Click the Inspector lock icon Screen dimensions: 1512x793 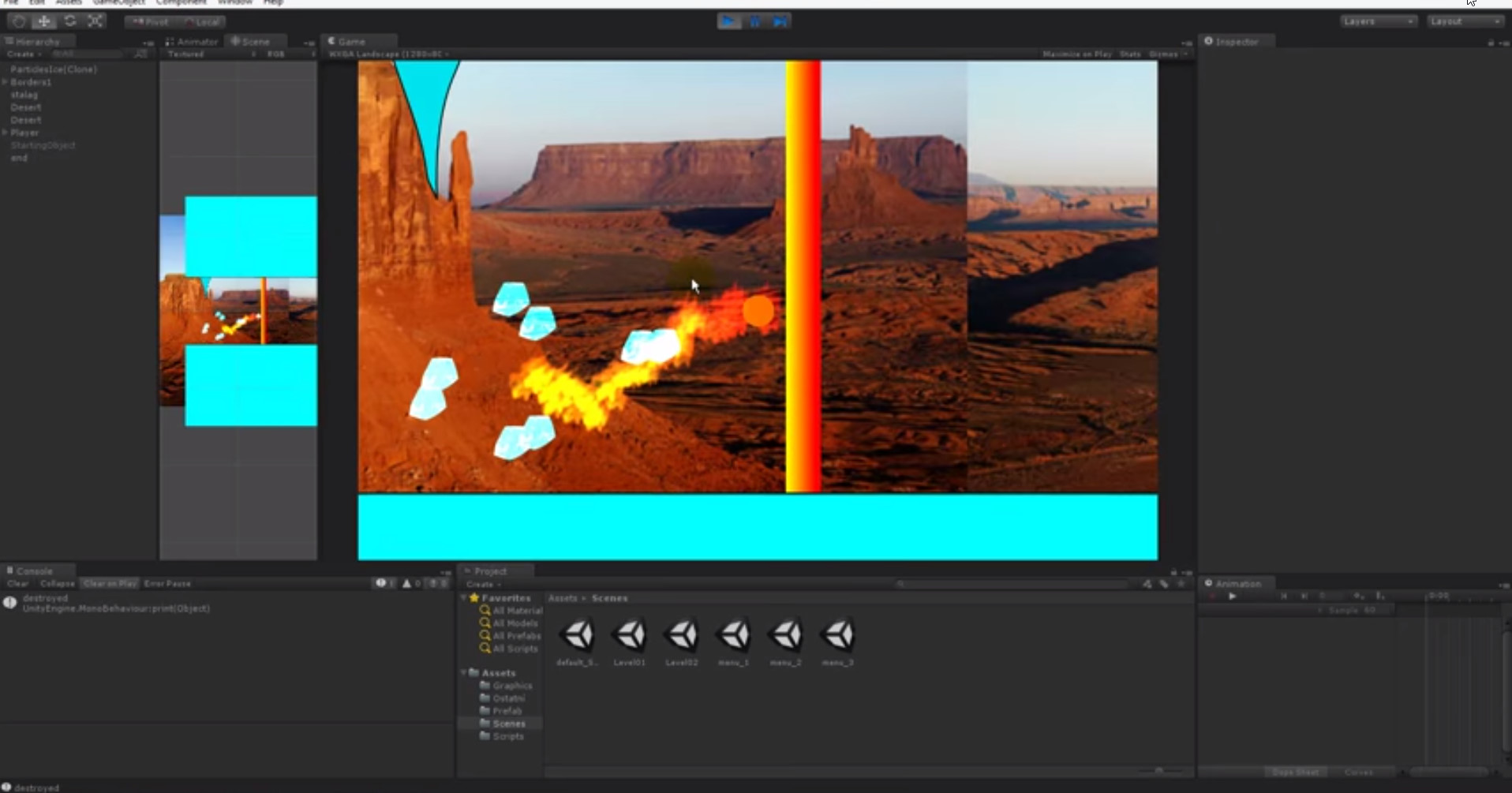tap(1491, 43)
